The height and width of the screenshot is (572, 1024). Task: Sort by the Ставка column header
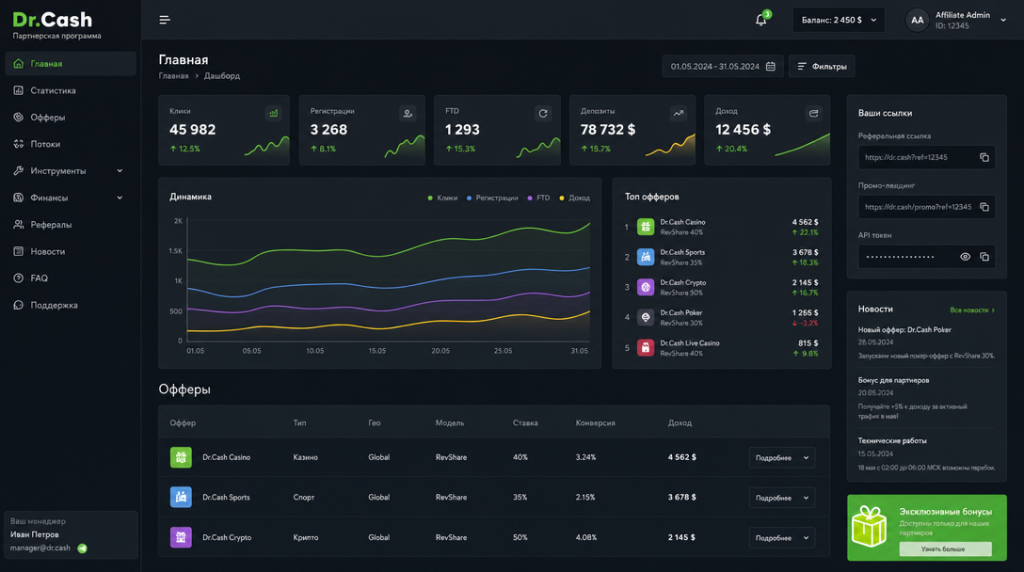525,423
